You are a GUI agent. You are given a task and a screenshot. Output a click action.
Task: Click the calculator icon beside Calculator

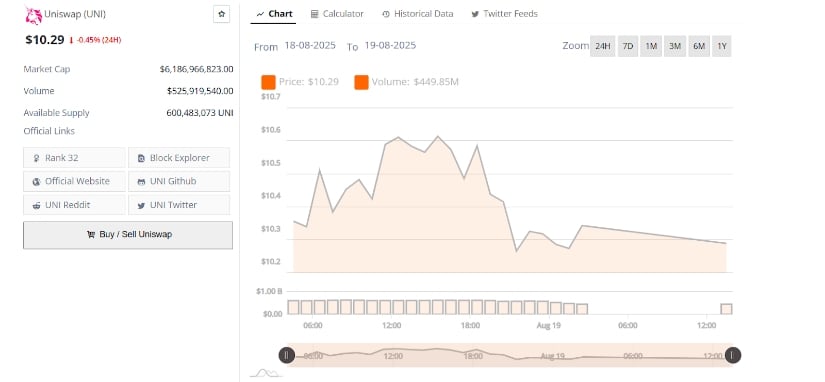pyautogui.click(x=315, y=14)
